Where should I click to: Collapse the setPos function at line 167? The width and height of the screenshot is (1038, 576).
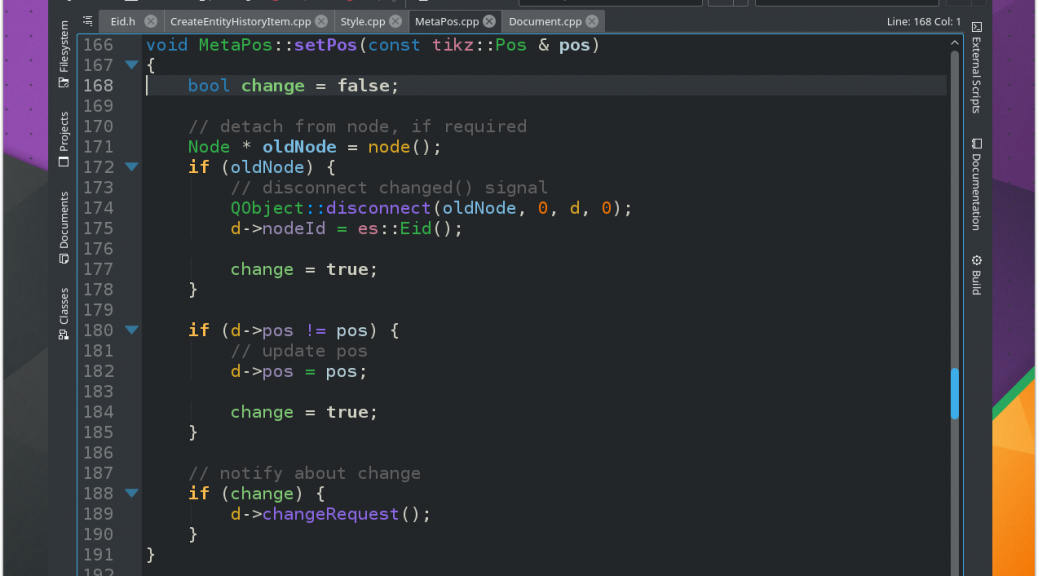131,65
